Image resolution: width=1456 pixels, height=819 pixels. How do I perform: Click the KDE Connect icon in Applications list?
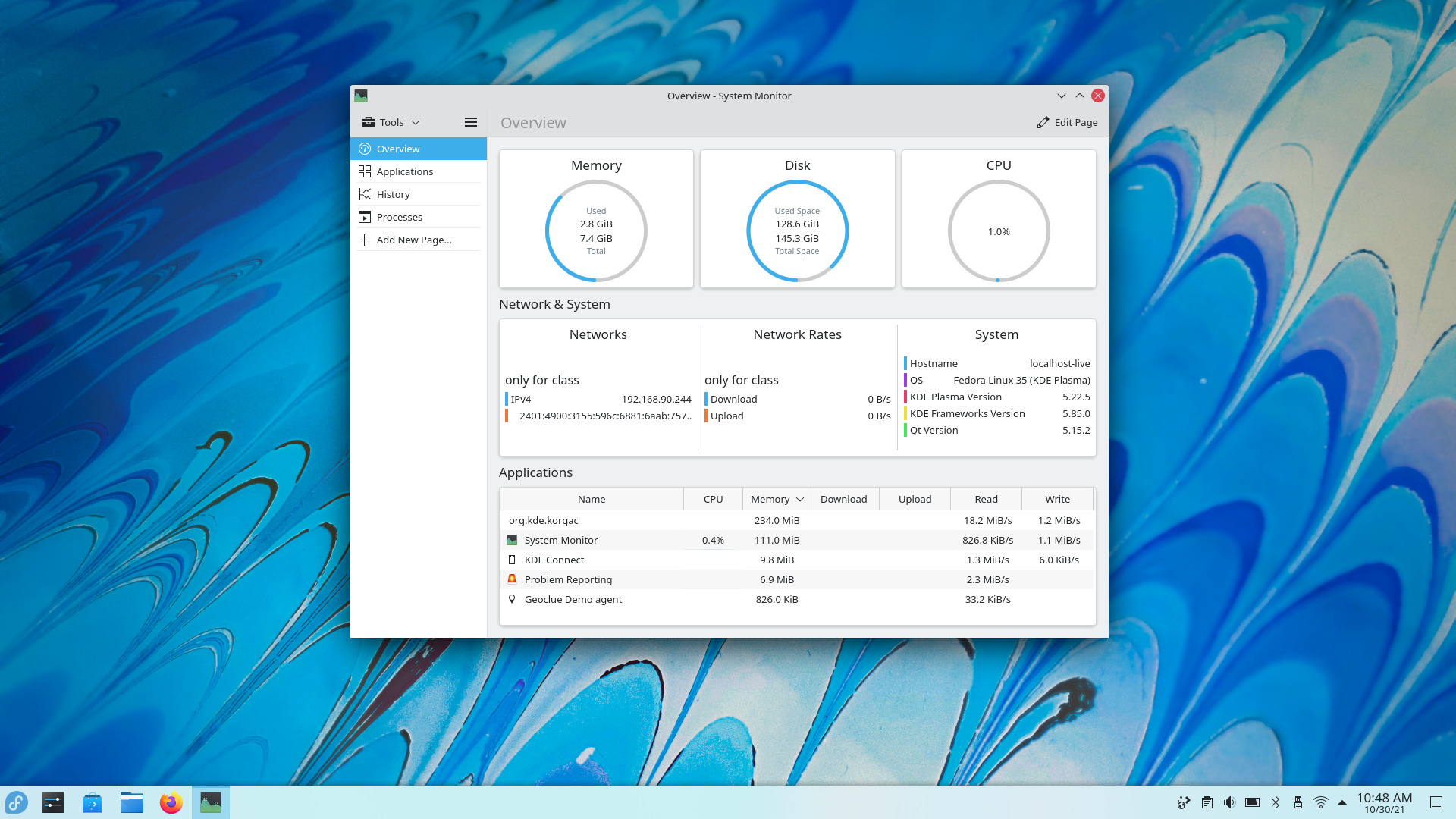pyautogui.click(x=512, y=560)
